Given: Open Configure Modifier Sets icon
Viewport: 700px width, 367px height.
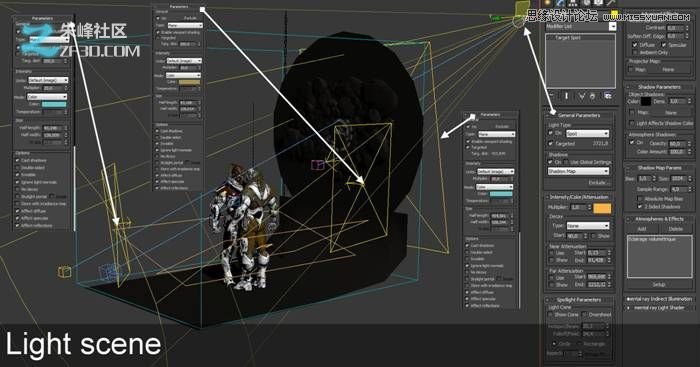Looking at the screenshot, I should click(x=608, y=96).
